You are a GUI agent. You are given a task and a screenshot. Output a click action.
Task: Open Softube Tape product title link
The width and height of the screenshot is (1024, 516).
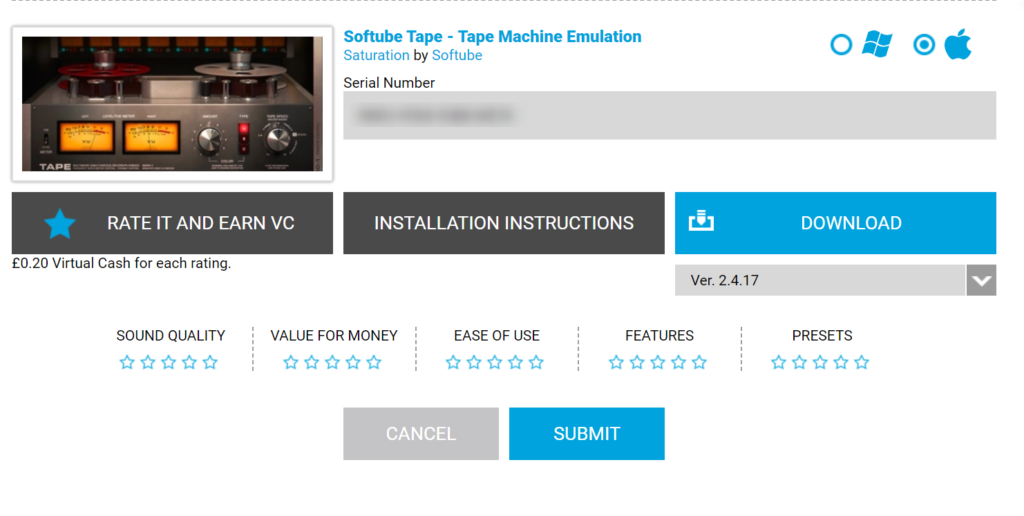(x=492, y=36)
